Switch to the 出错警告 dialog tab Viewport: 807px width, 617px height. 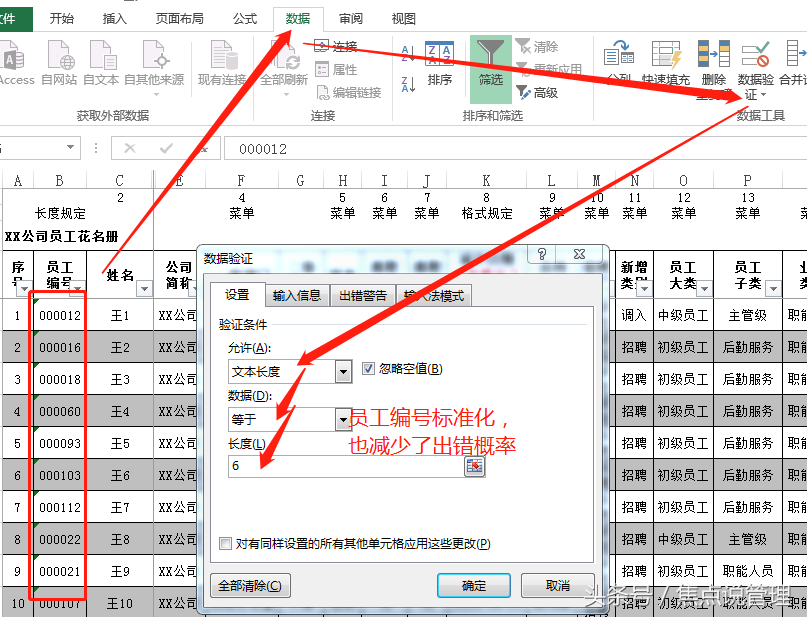point(363,295)
